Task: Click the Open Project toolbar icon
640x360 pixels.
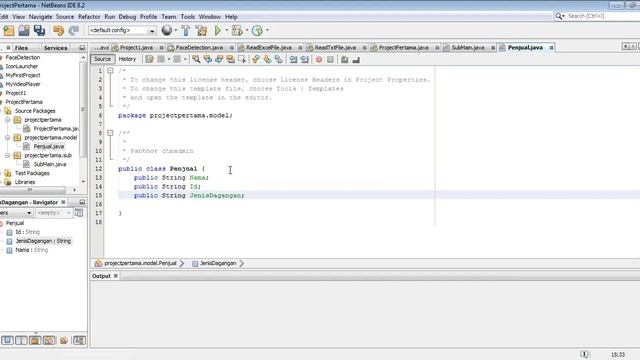Action: coord(24,31)
